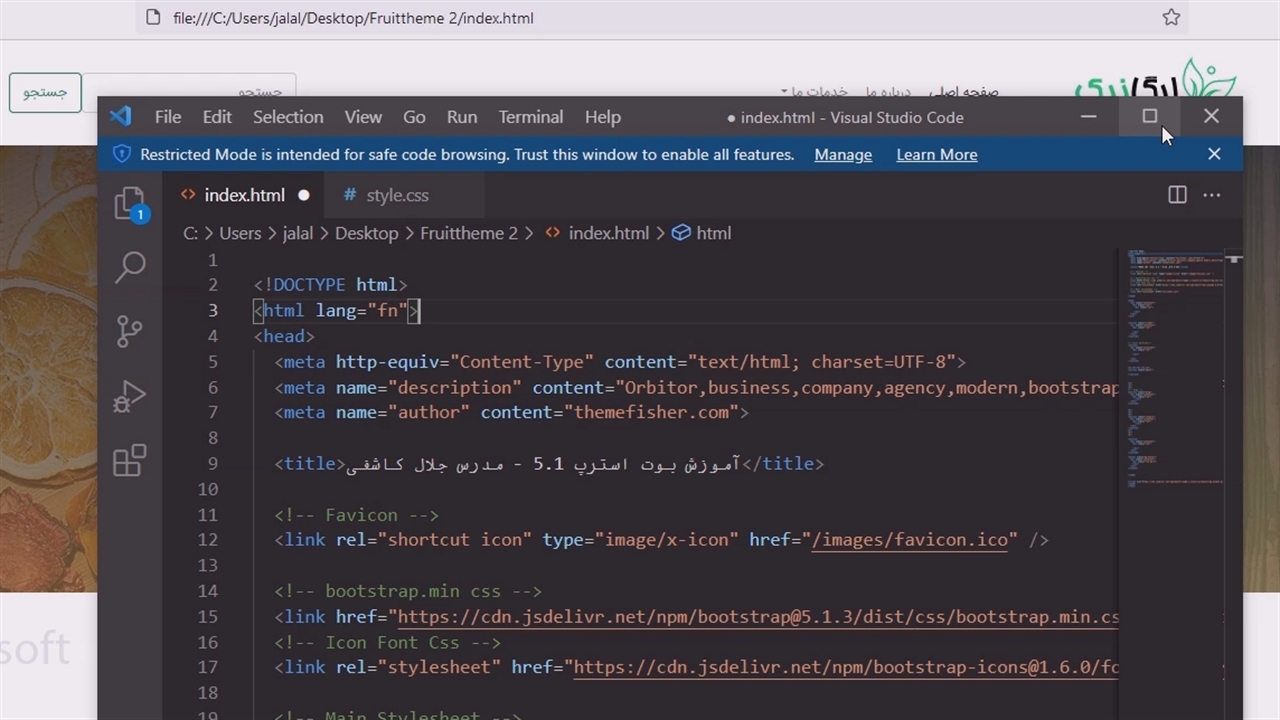Viewport: 1280px width, 720px height.
Task: Open the Search view icon
Action: point(130,267)
